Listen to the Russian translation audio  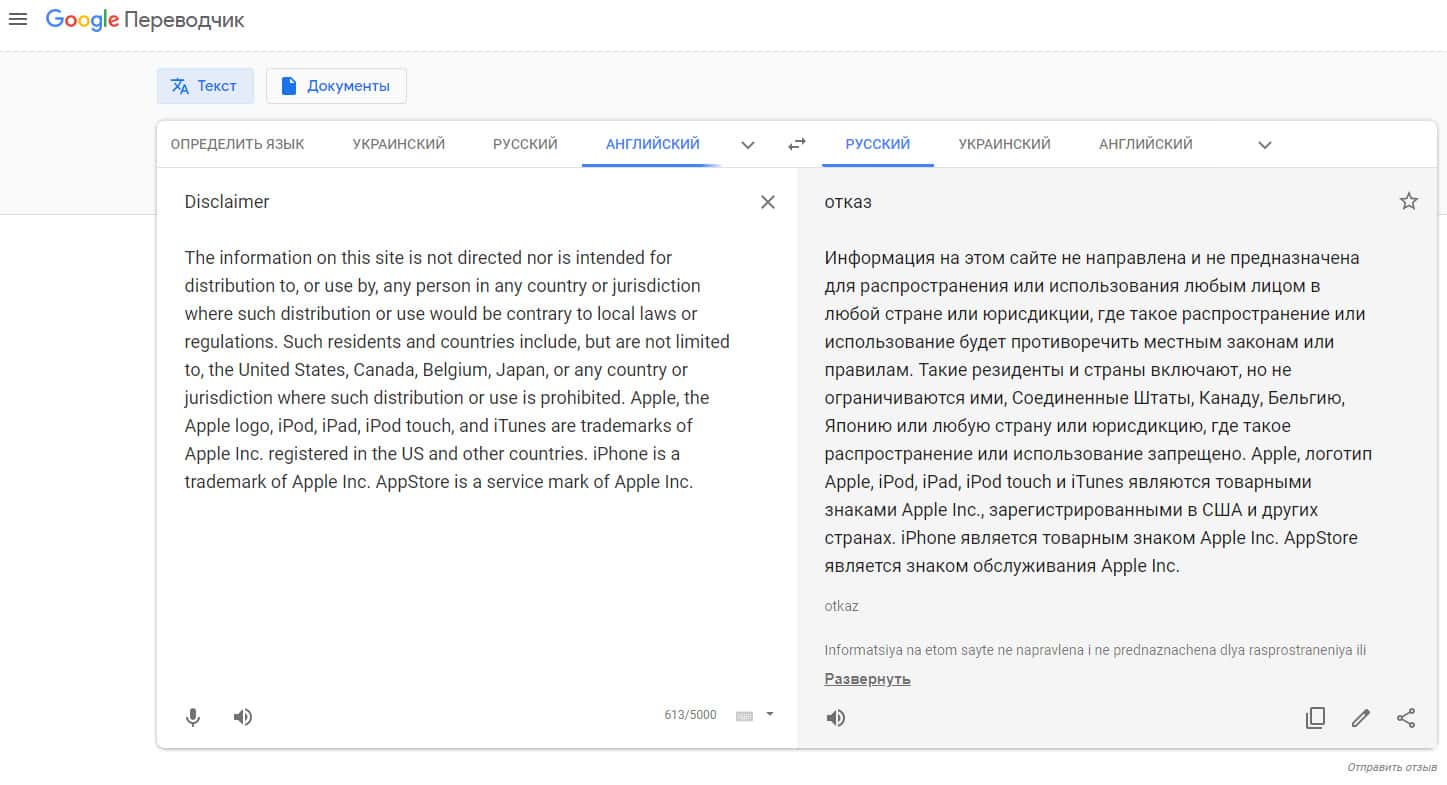[836, 718]
